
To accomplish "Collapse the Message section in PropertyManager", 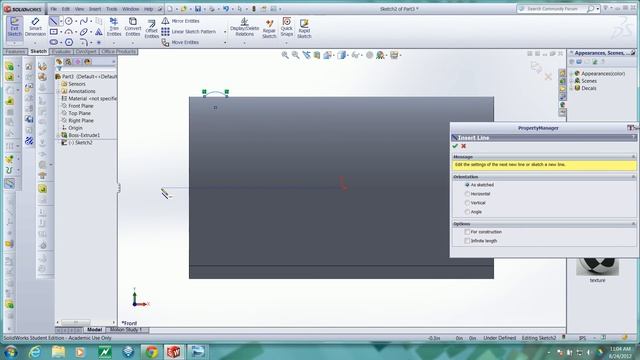I will point(633,157).
